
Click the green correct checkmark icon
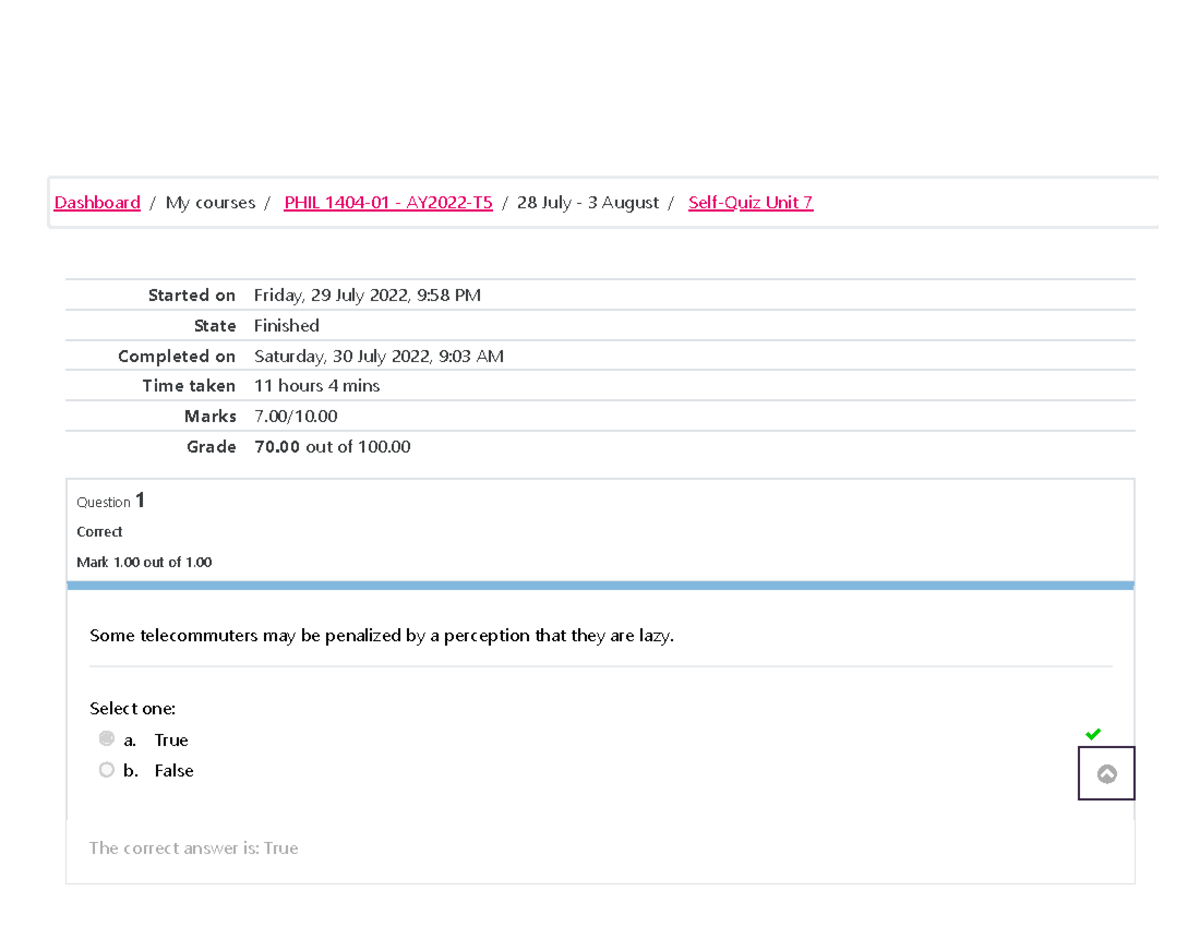pos(1093,734)
